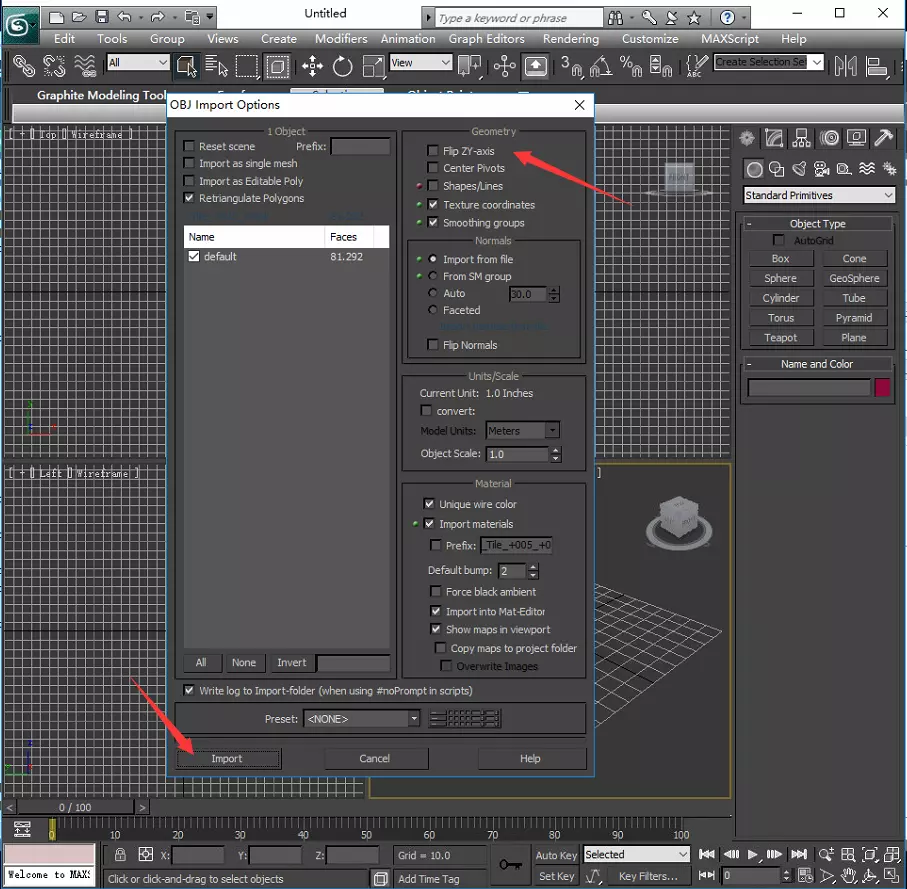Click the keyword search field
Viewport: 907px width, 889px height.
[518, 18]
